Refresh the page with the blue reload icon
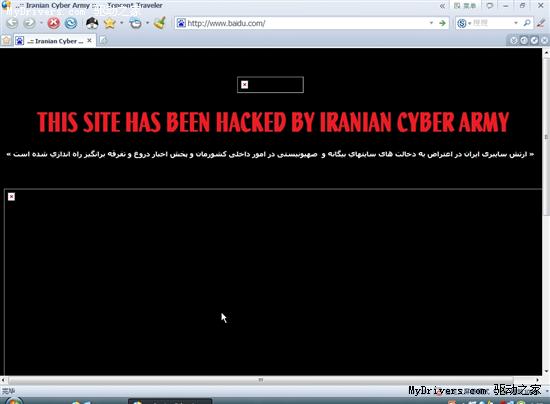Viewport: 550px width, 404px height. pos(71,23)
